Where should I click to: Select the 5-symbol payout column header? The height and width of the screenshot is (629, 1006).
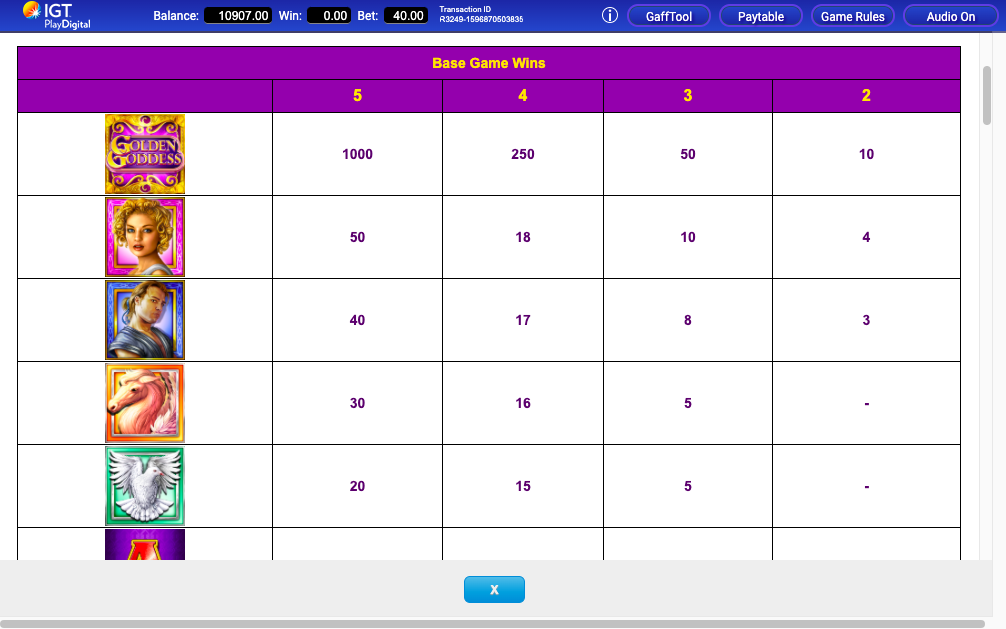[357, 95]
